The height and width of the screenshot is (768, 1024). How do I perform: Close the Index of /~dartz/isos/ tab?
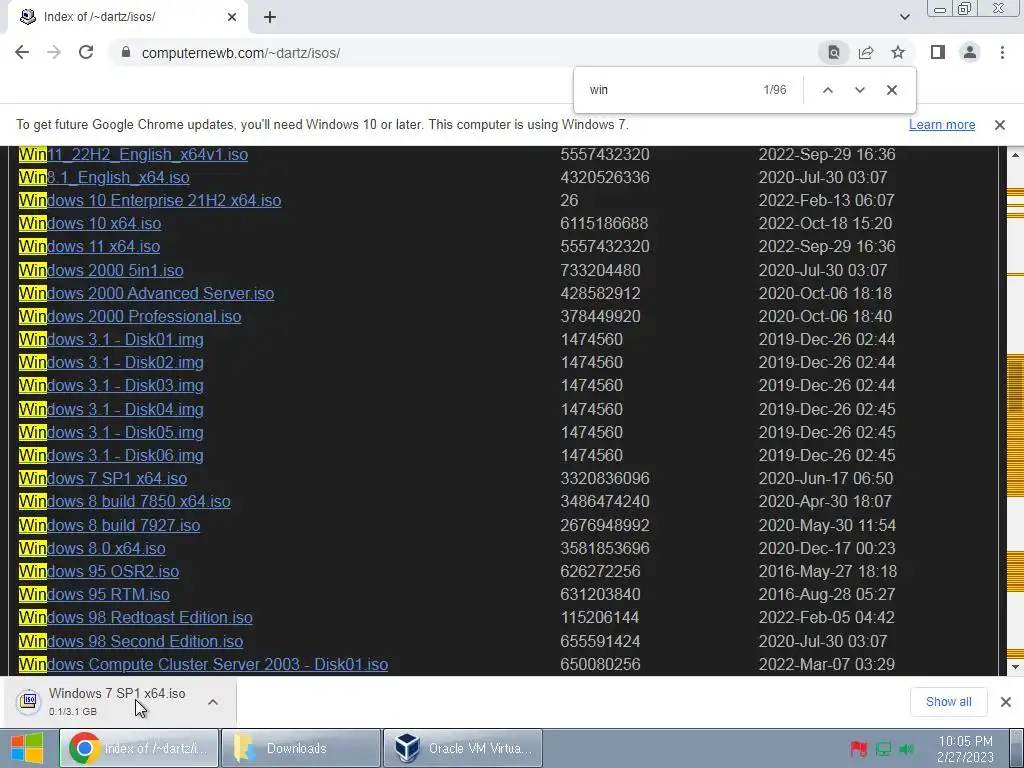[232, 18]
